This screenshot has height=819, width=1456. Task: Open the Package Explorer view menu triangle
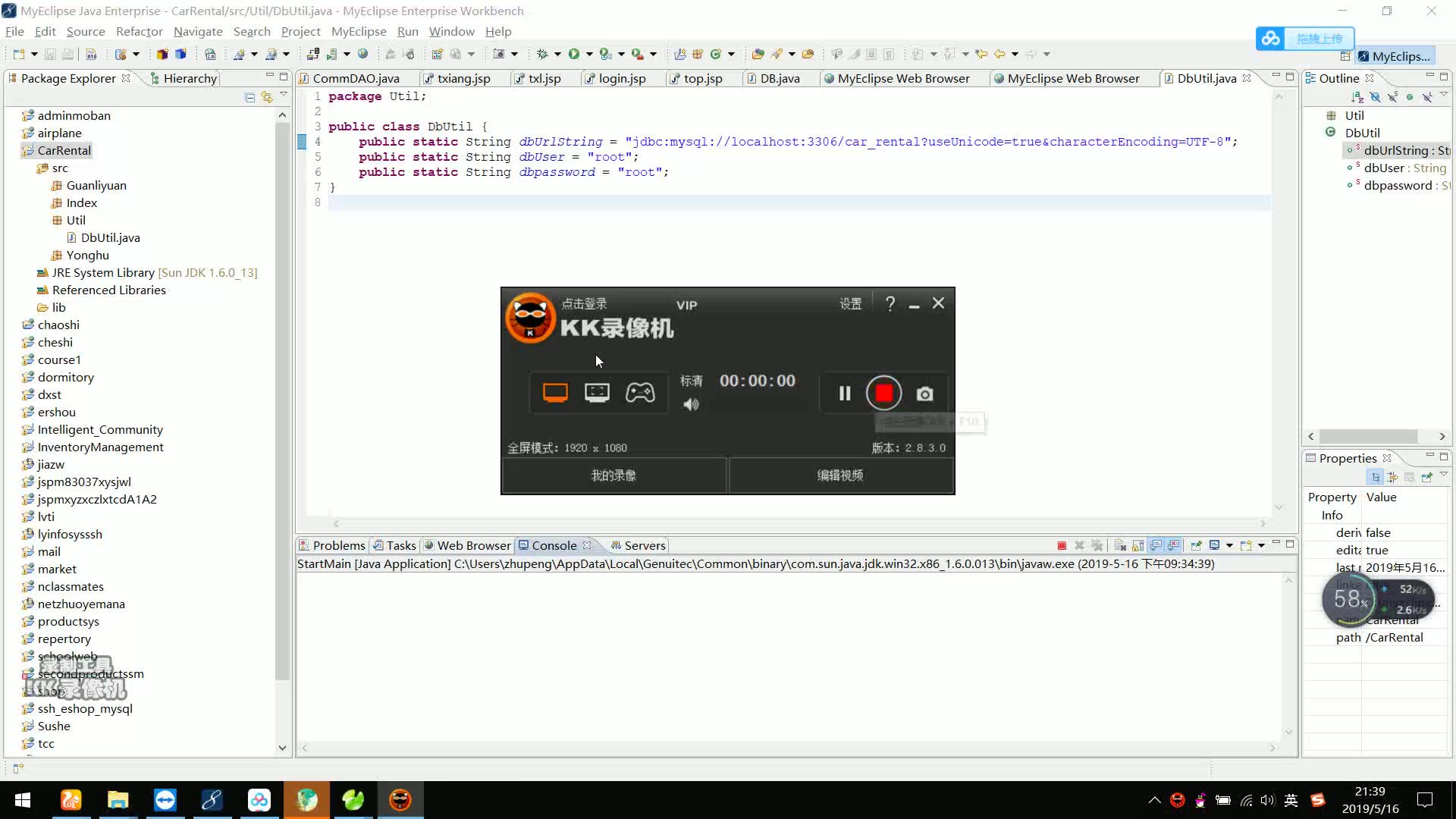pos(283,94)
